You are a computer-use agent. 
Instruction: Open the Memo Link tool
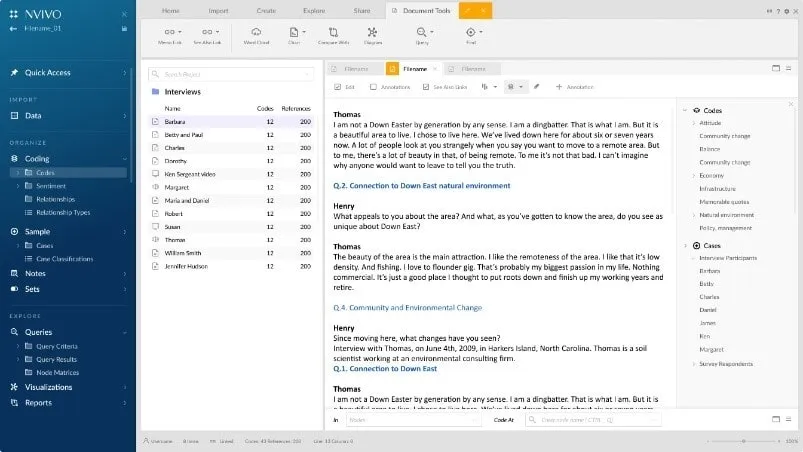click(170, 36)
